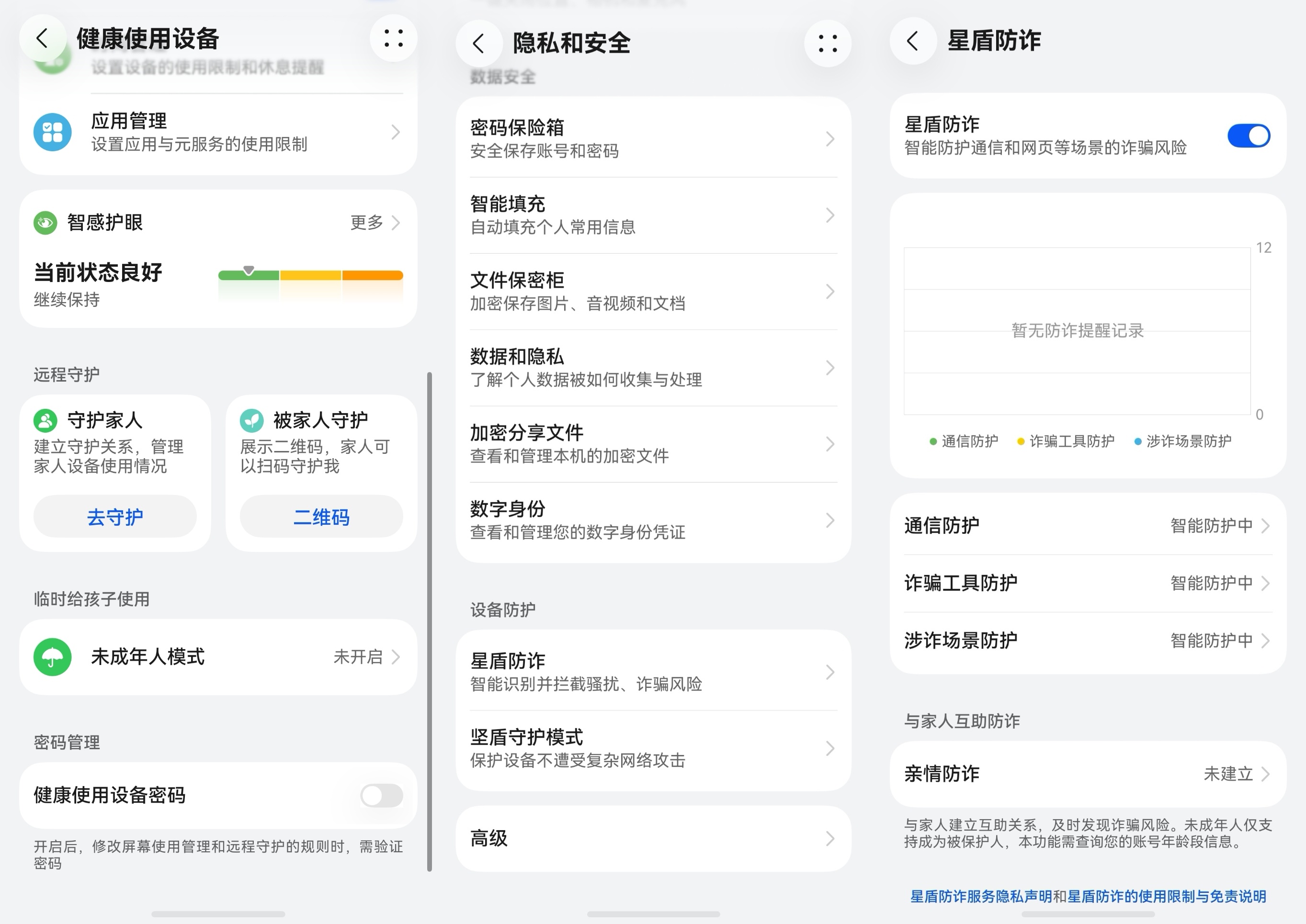The width and height of the screenshot is (1306, 924).
Task: Open more options menu on 隐私和安全 screen
Action: [828, 43]
